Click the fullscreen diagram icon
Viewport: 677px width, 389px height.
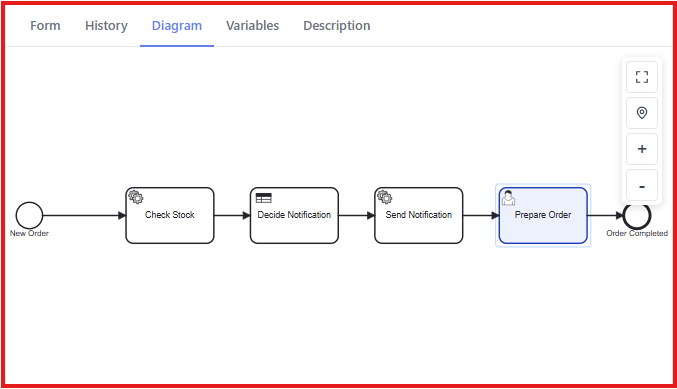[x=642, y=77]
